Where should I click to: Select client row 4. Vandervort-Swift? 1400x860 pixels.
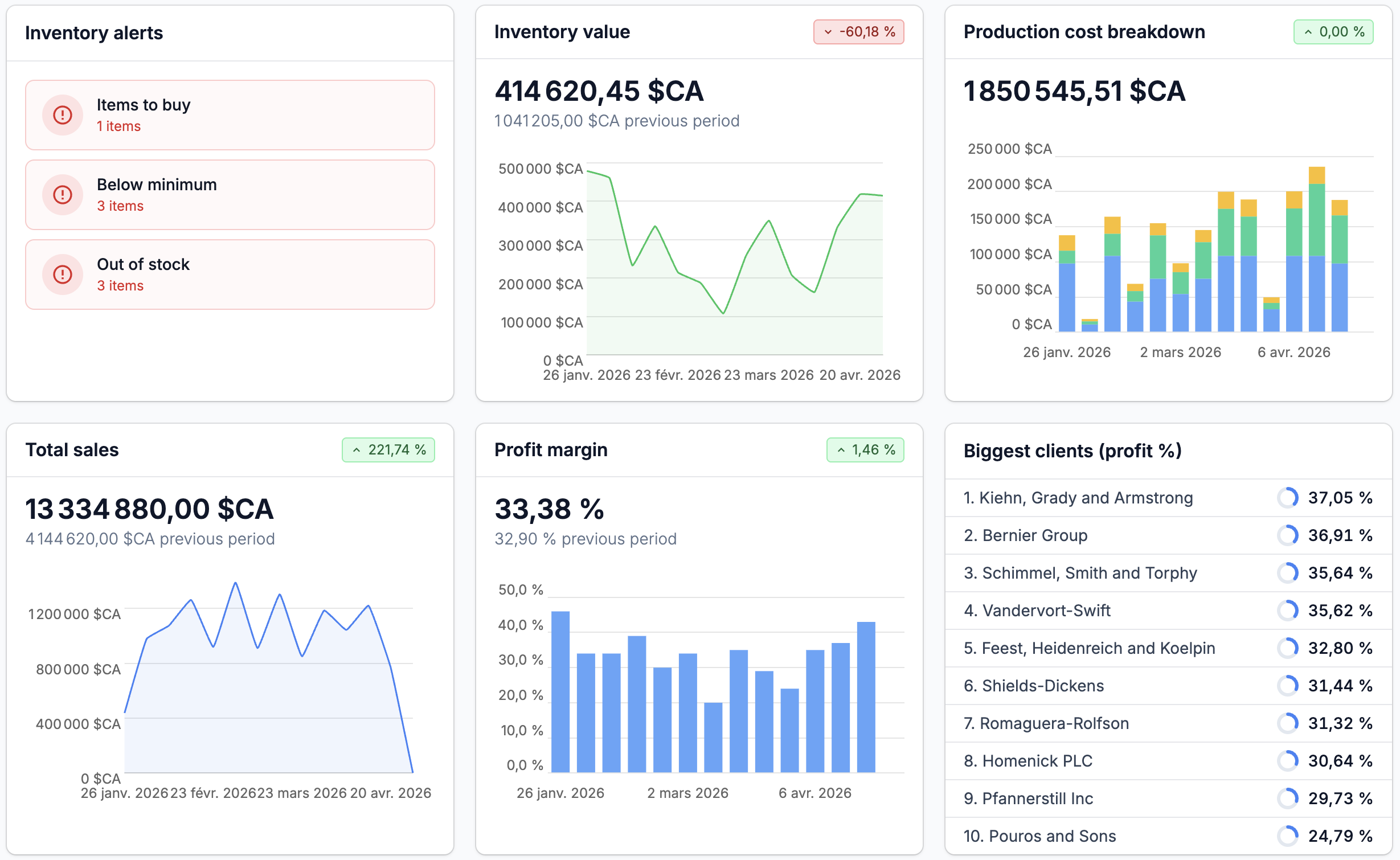pyautogui.click(x=1168, y=611)
